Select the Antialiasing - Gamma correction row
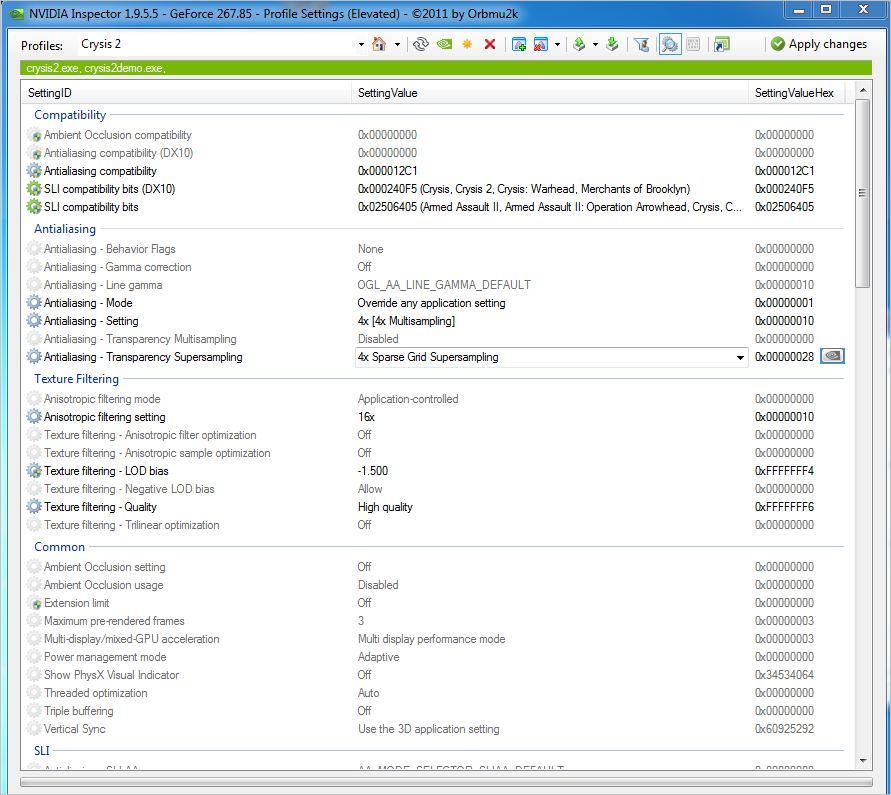This screenshot has width=891, height=795. [x=435, y=267]
